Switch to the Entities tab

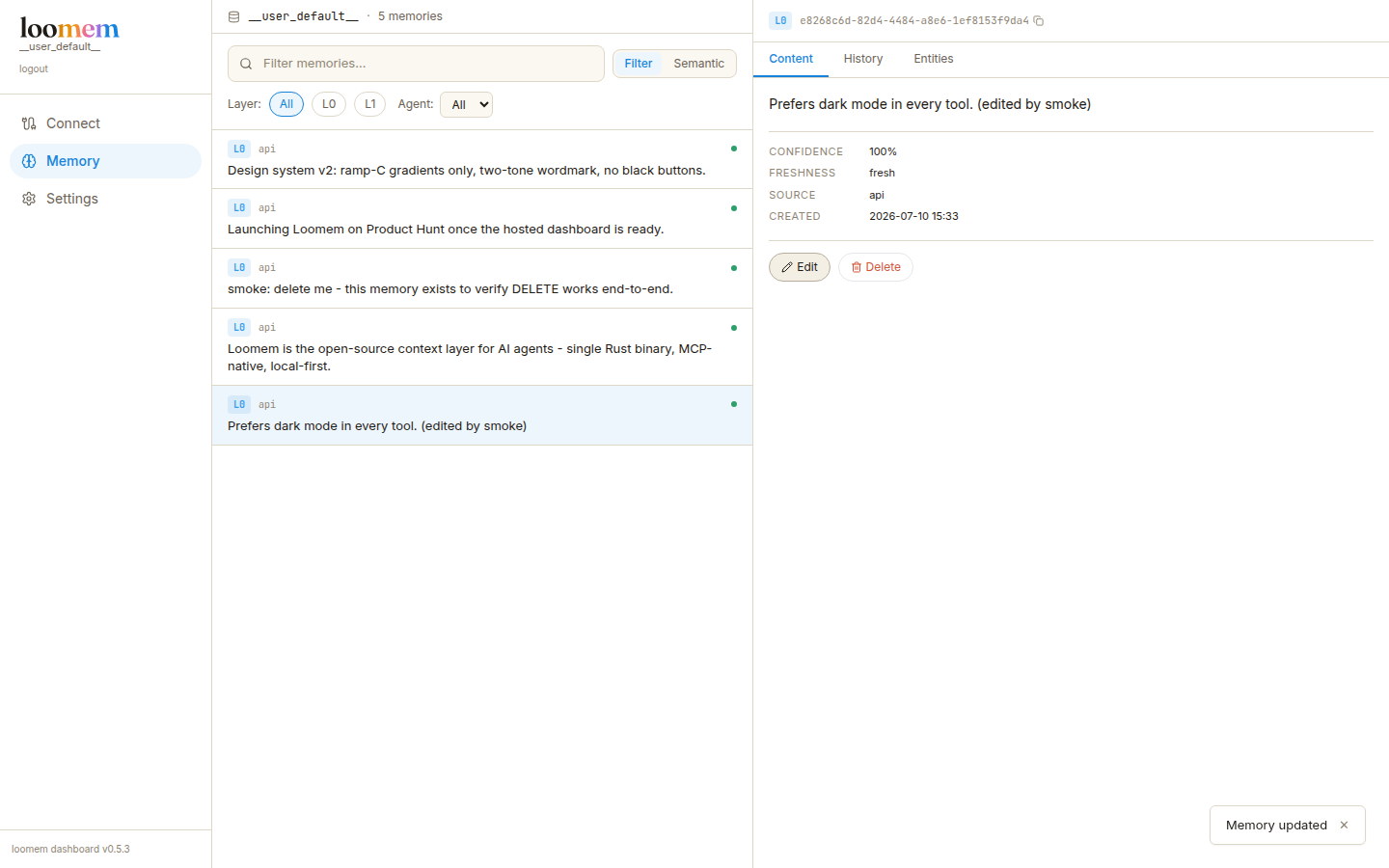[x=934, y=59]
